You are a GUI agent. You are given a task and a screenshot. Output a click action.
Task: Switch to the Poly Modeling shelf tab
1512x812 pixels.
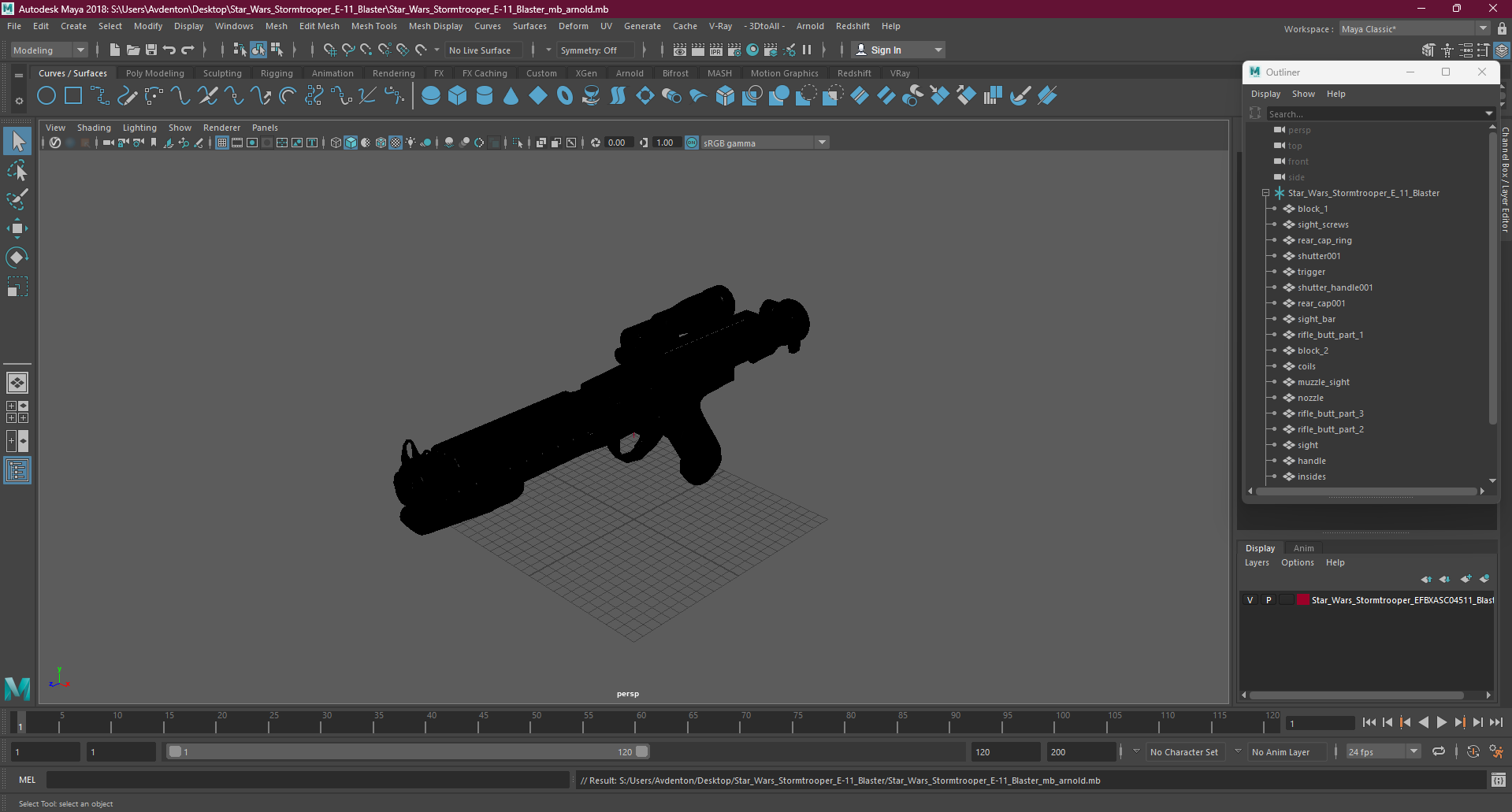pyautogui.click(x=154, y=73)
